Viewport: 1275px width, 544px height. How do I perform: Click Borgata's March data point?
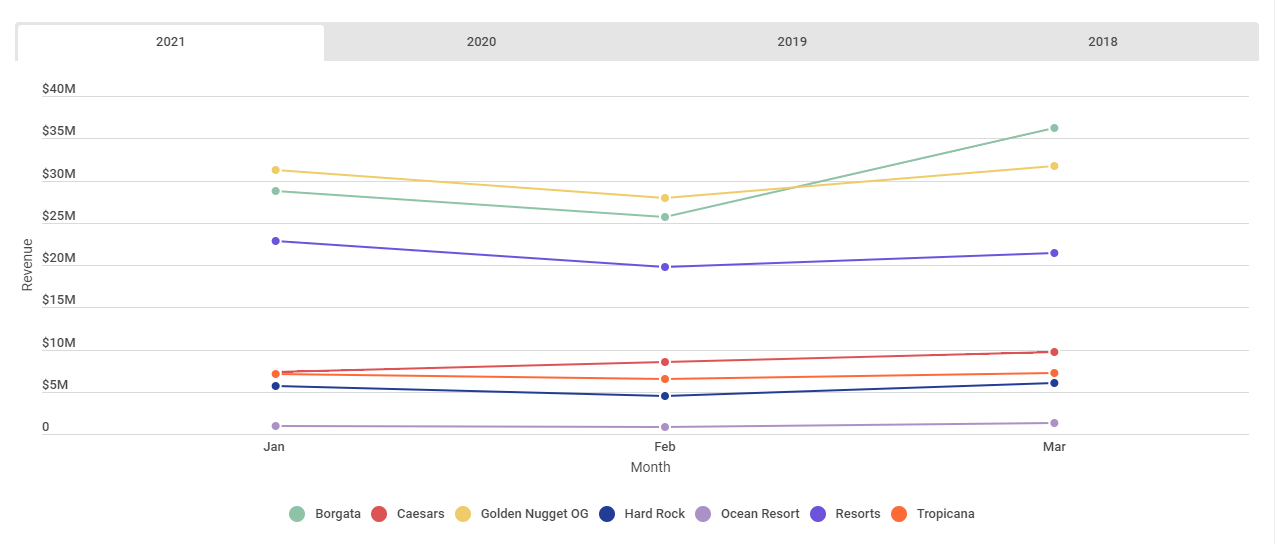tap(1054, 128)
